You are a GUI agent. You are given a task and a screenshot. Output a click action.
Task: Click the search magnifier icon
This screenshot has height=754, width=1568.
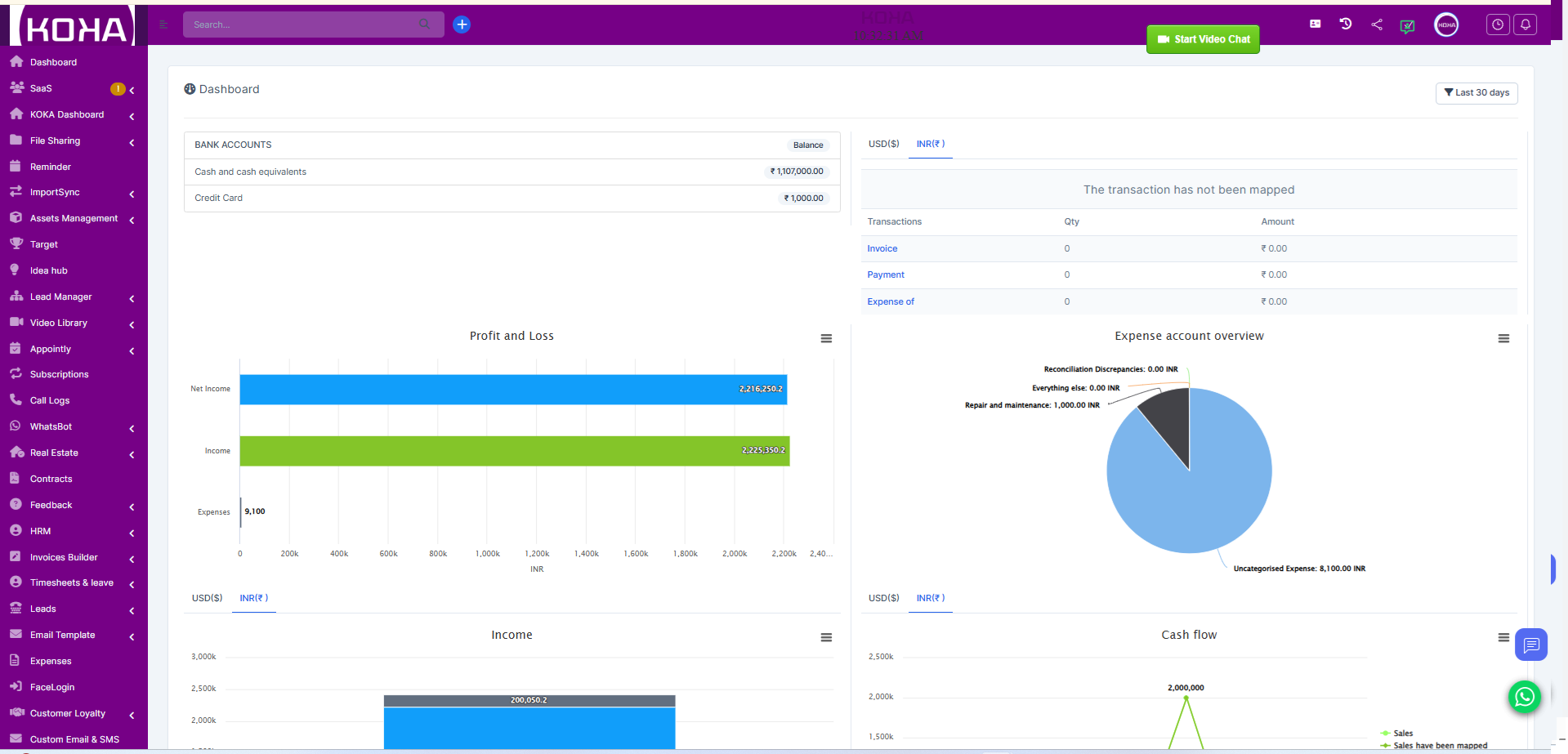[x=424, y=25]
